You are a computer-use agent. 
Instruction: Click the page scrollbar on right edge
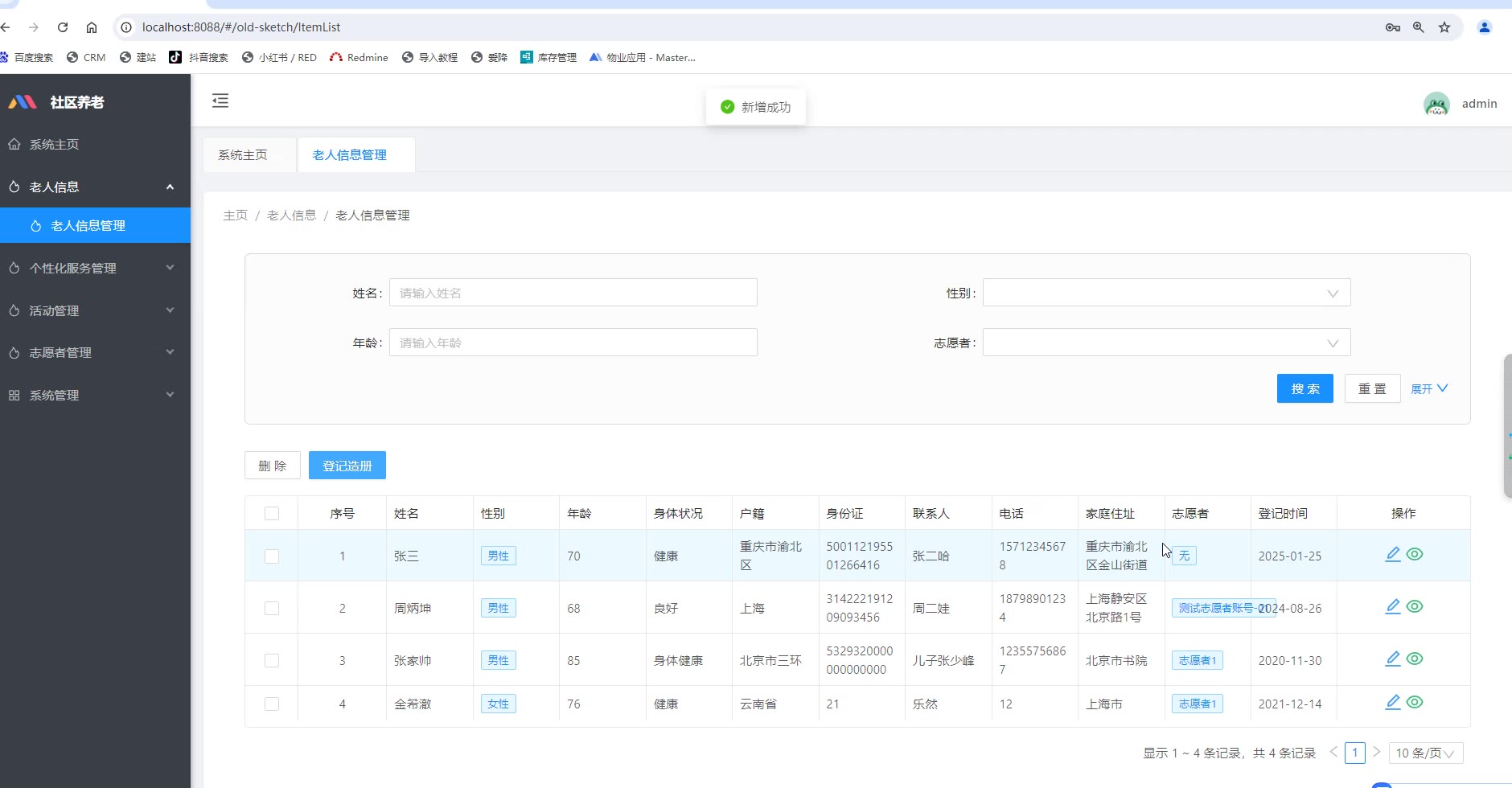click(1507, 426)
